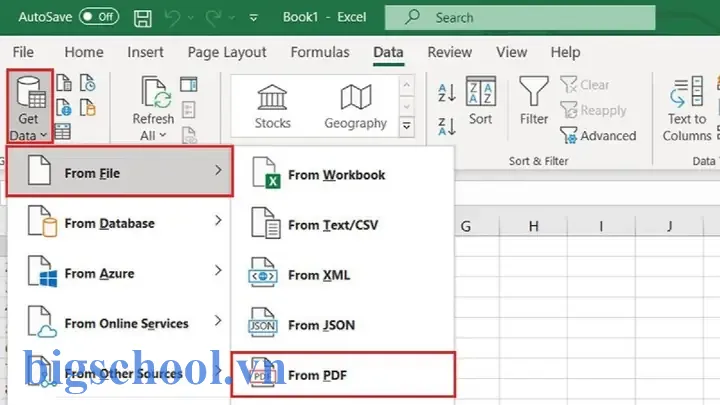Open Customize Quick Access Toolbar dropdown
The height and width of the screenshot is (405, 720).
(253, 18)
